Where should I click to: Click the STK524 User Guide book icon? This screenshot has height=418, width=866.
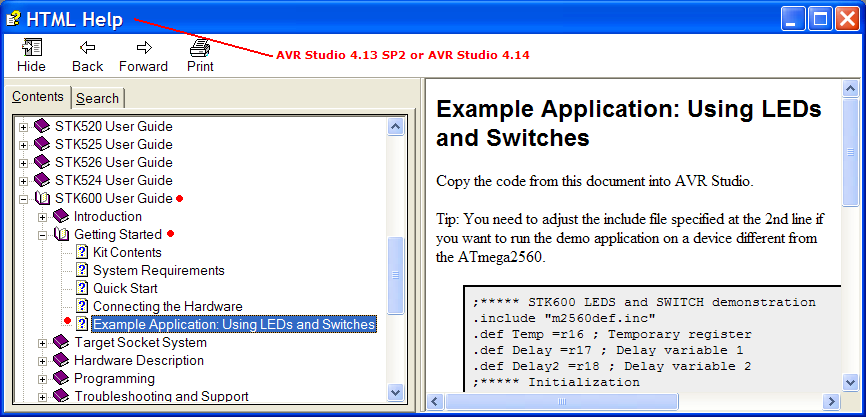[41, 180]
